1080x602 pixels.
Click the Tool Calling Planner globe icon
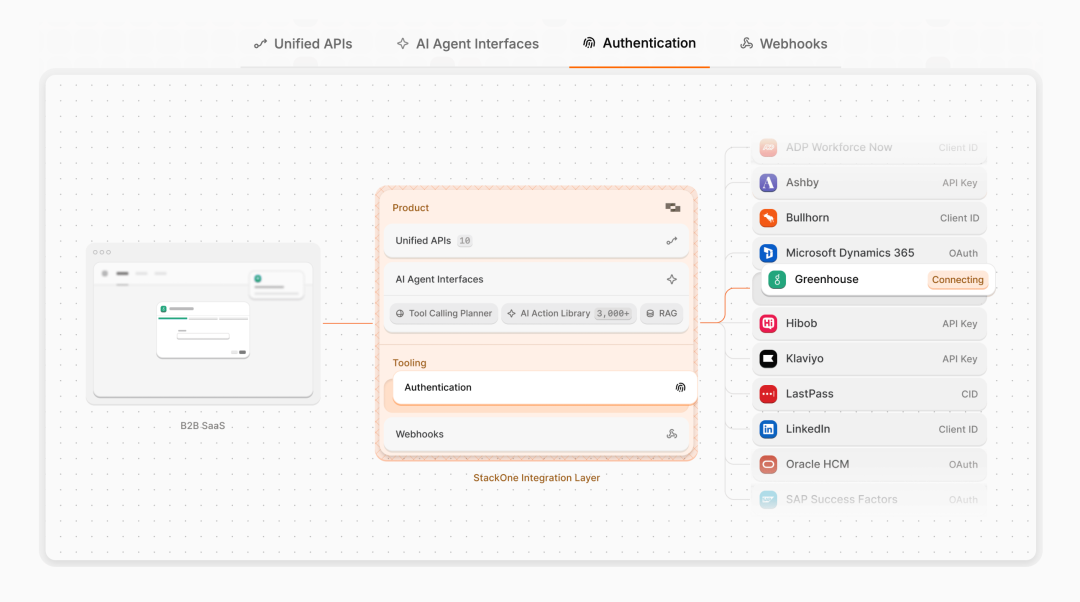tap(400, 313)
